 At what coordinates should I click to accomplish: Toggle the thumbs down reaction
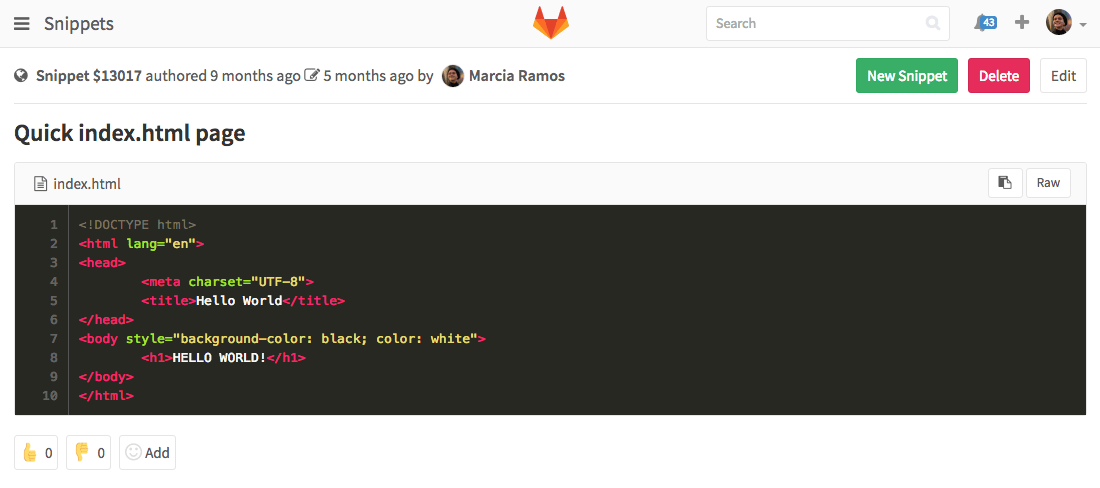tap(88, 452)
